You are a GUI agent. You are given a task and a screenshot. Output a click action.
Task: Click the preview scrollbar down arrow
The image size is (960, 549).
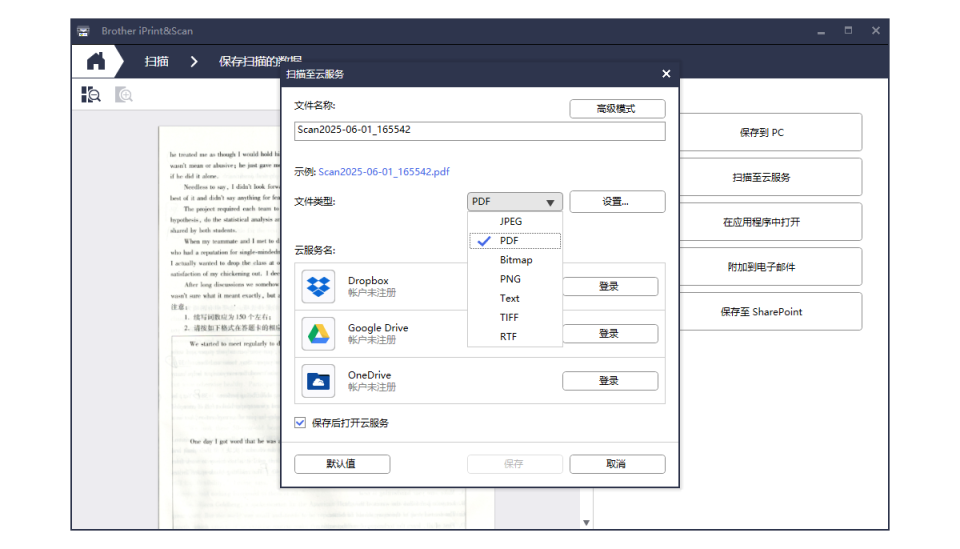coord(586,523)
